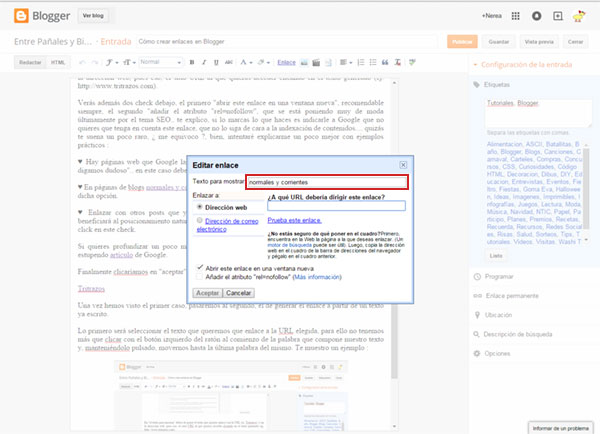Viewport: 600px width, 434px height.
Task: Collapse Configuración de la entrada panel
Action: tap(523, 65)
